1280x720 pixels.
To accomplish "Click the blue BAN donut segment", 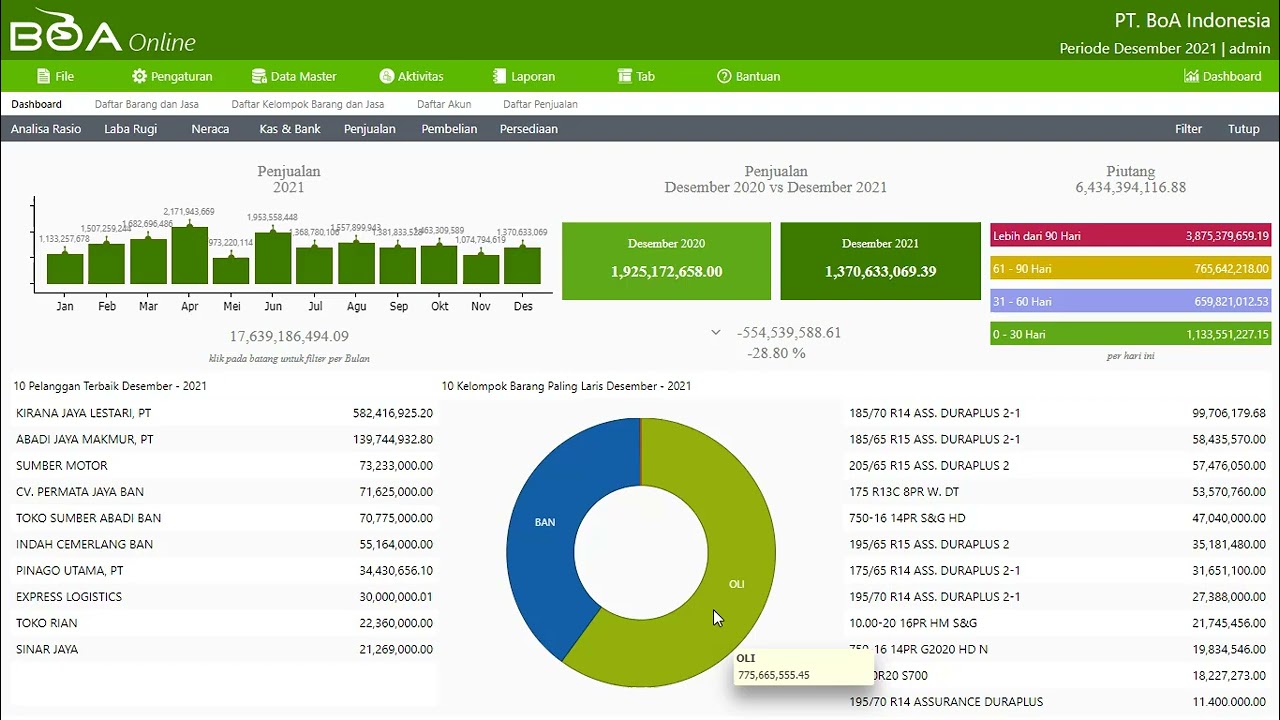I will tap(545, 521).
